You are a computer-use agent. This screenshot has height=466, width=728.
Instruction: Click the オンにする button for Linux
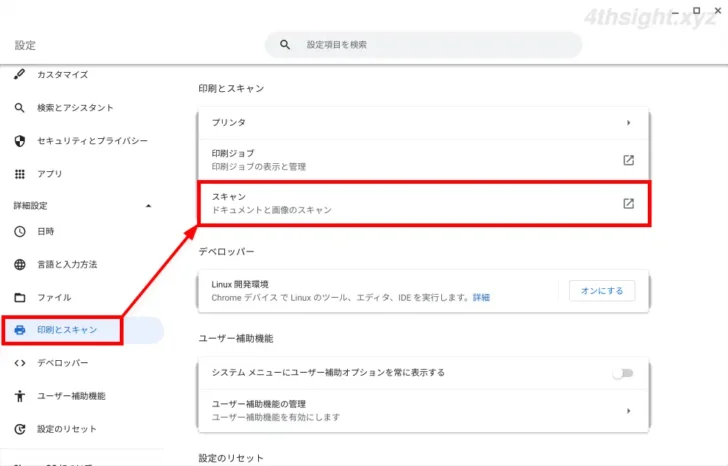tap(602, 291)
